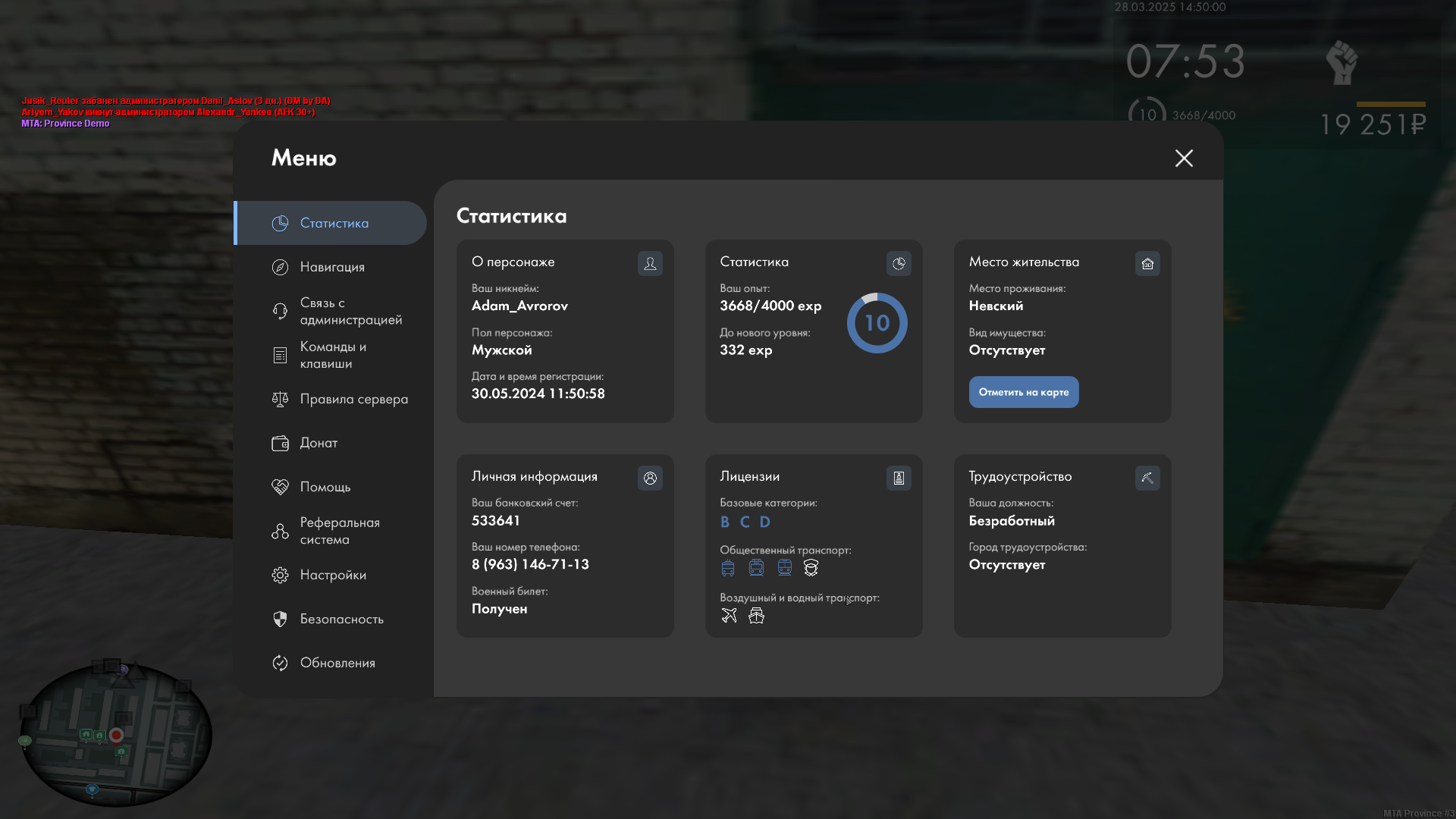Click the pie chart icon in Статистика card
Viewport: 1456px width, 819px height.
coord(899,263)
